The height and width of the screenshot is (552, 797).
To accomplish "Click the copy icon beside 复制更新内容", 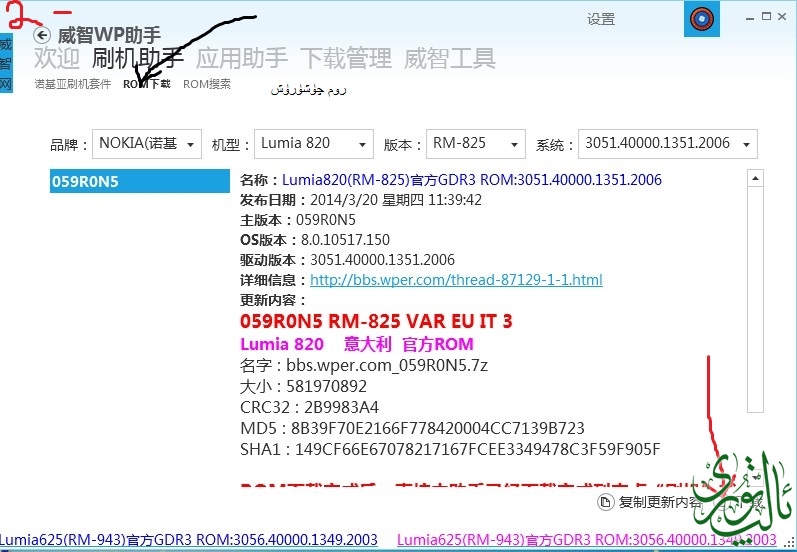I will click(605, 502).
